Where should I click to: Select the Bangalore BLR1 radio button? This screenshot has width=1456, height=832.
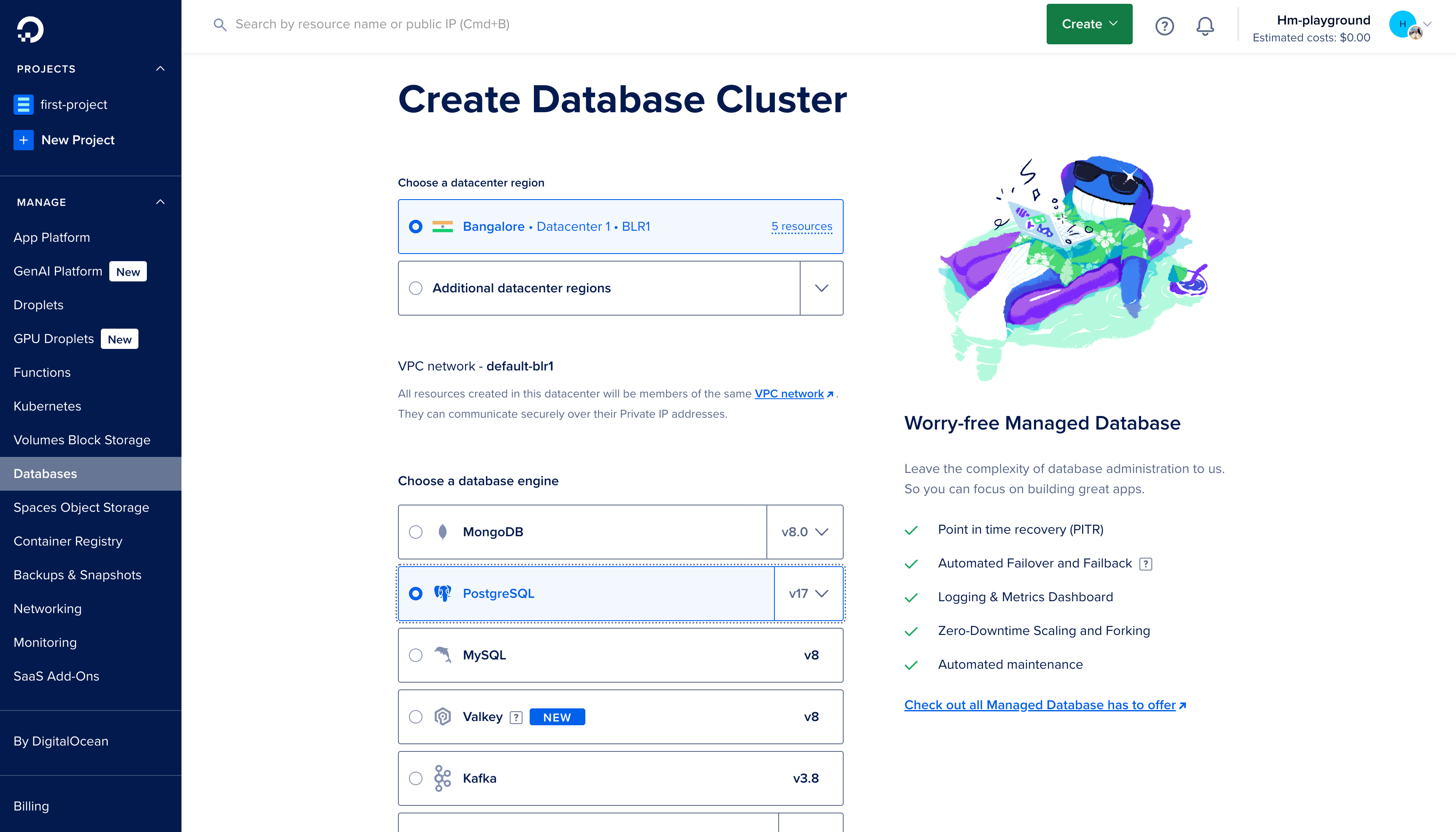[415, 226]
